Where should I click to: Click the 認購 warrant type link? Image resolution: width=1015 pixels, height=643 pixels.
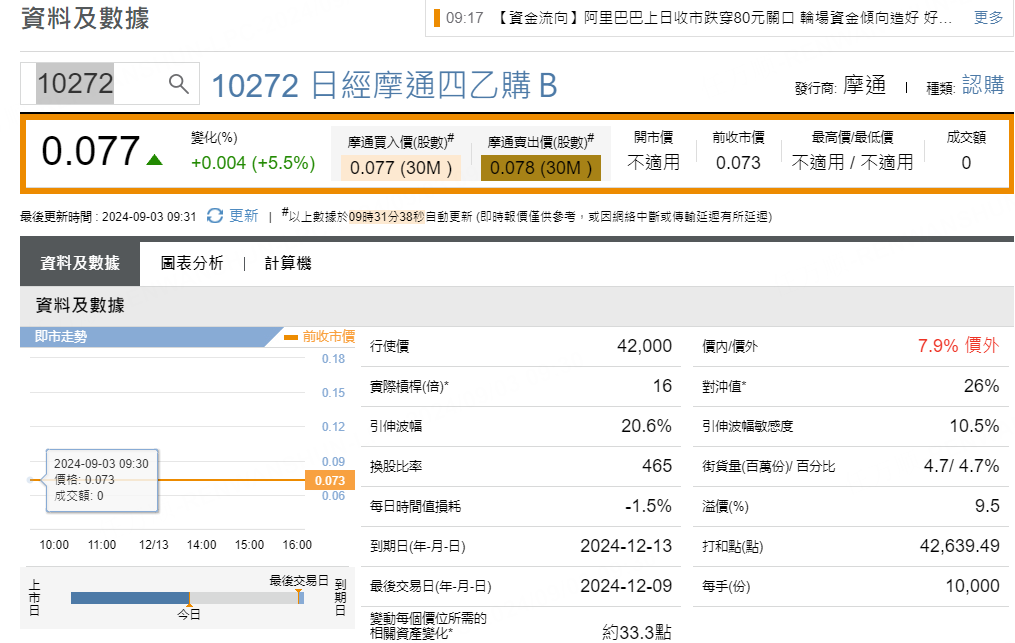click(982, 86)
